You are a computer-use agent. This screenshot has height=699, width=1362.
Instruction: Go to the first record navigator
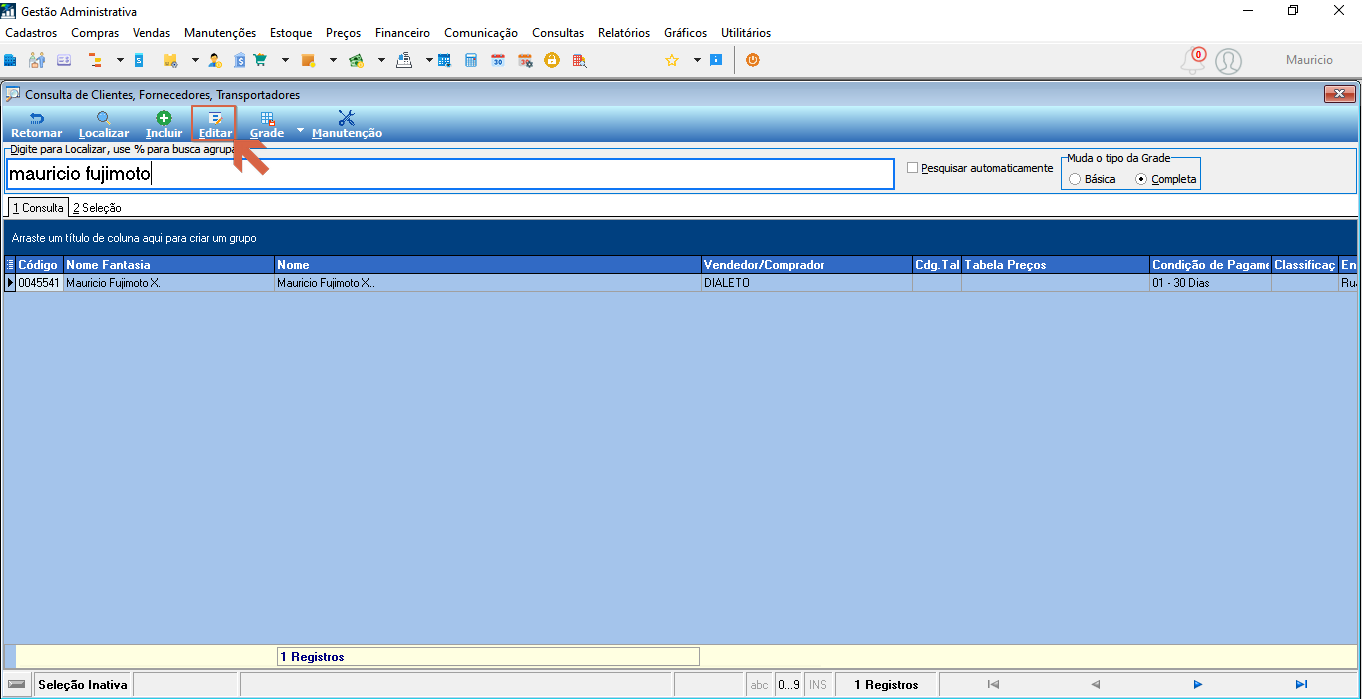tap(993, 685)
